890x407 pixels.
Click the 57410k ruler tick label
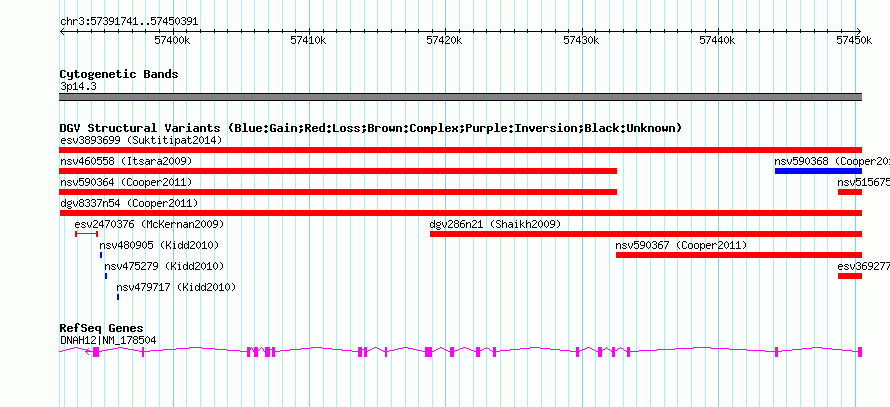[x=309, y=40]
